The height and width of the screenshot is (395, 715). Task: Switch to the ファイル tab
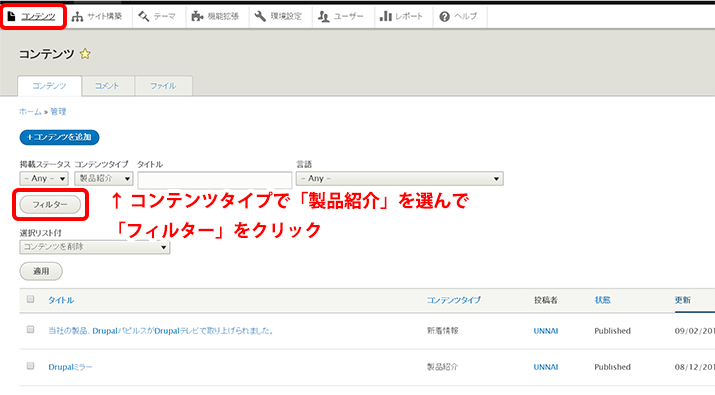coord(163,86)
